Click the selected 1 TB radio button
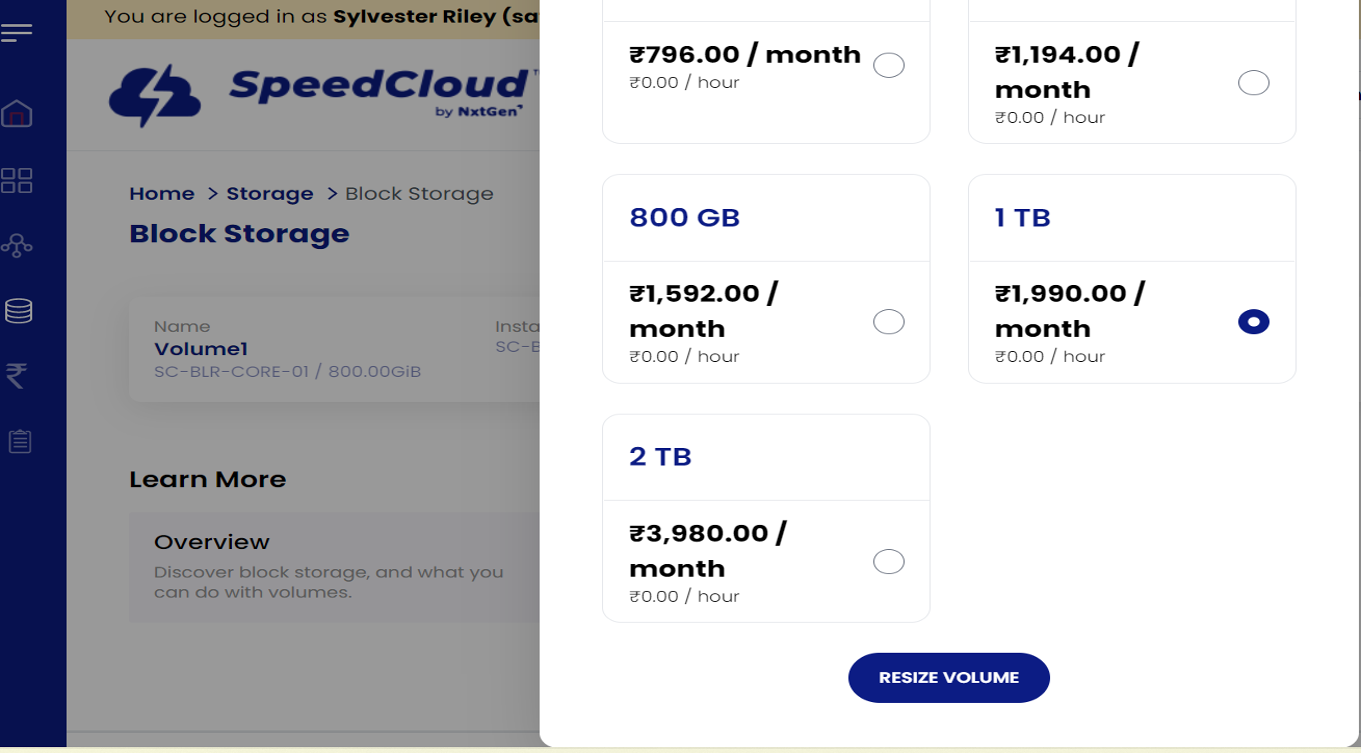Image resolution: width=1362 pixels, height=754 pixels. coord(1253,321)
